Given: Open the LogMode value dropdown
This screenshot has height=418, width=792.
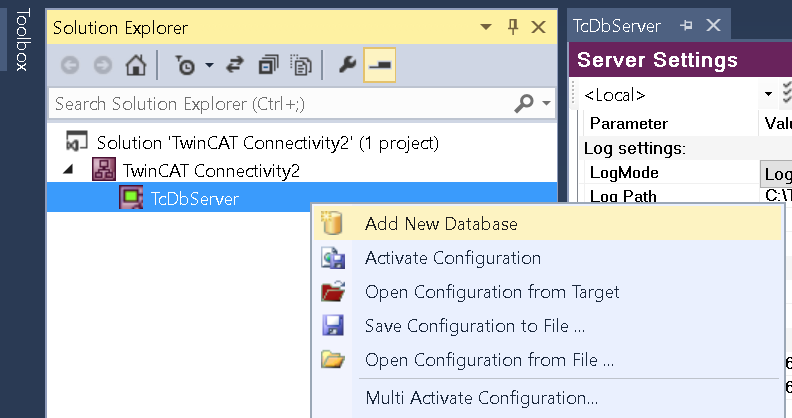Looking at the screenshot, I should tap(777, 174).
